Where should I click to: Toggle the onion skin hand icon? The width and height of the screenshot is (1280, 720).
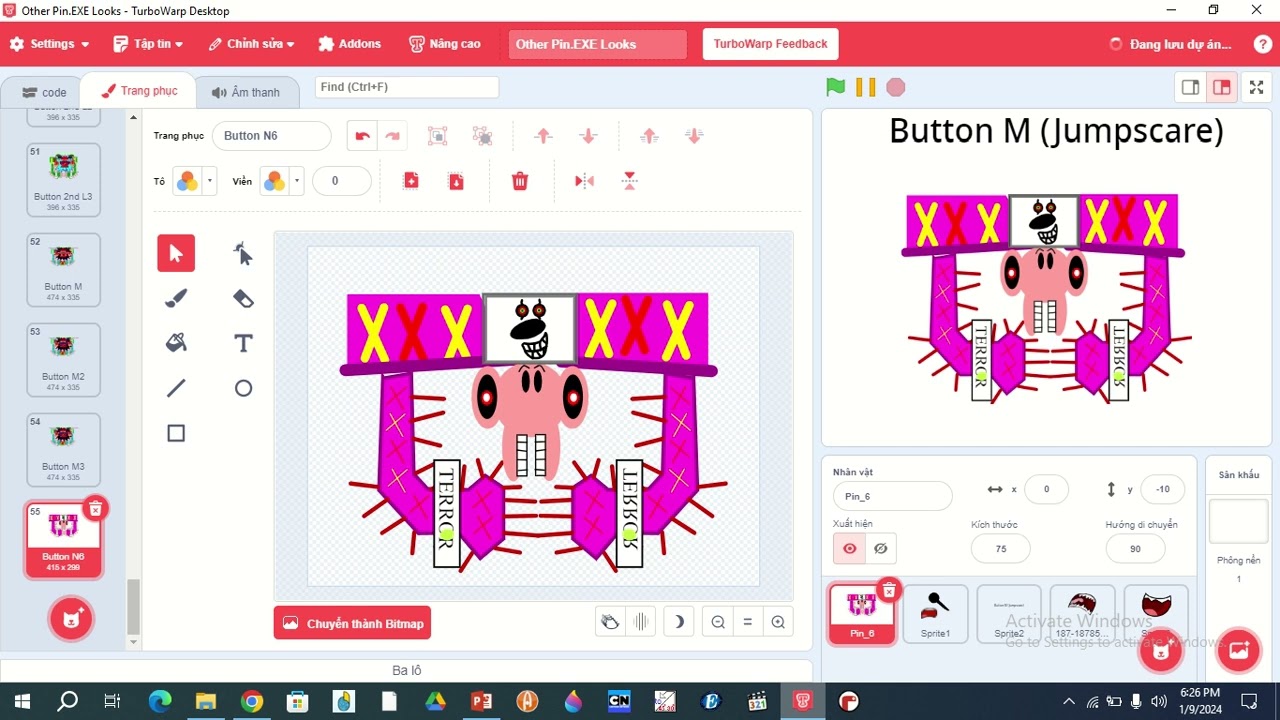coord(610,622)
